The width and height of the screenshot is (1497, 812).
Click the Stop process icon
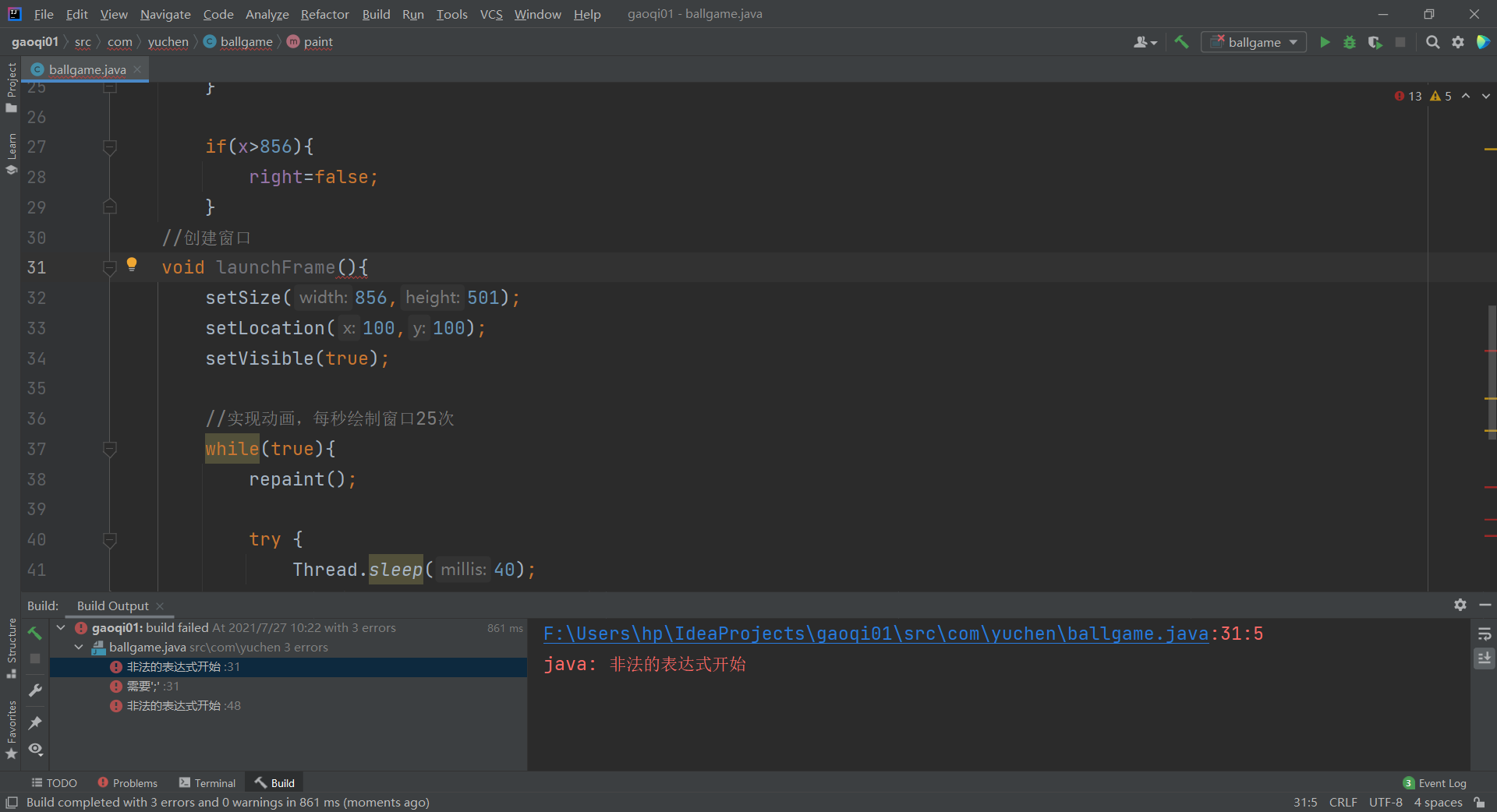point(1400,42)
